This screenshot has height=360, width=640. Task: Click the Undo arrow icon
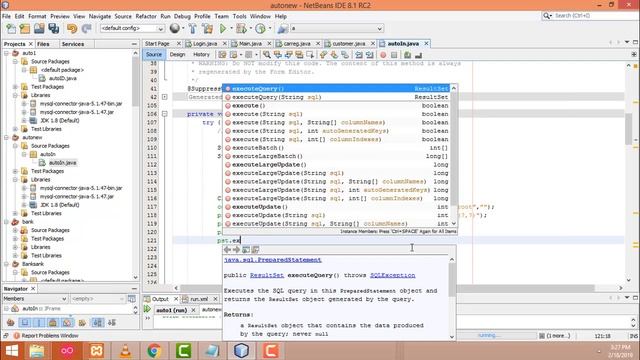[72, 29]
